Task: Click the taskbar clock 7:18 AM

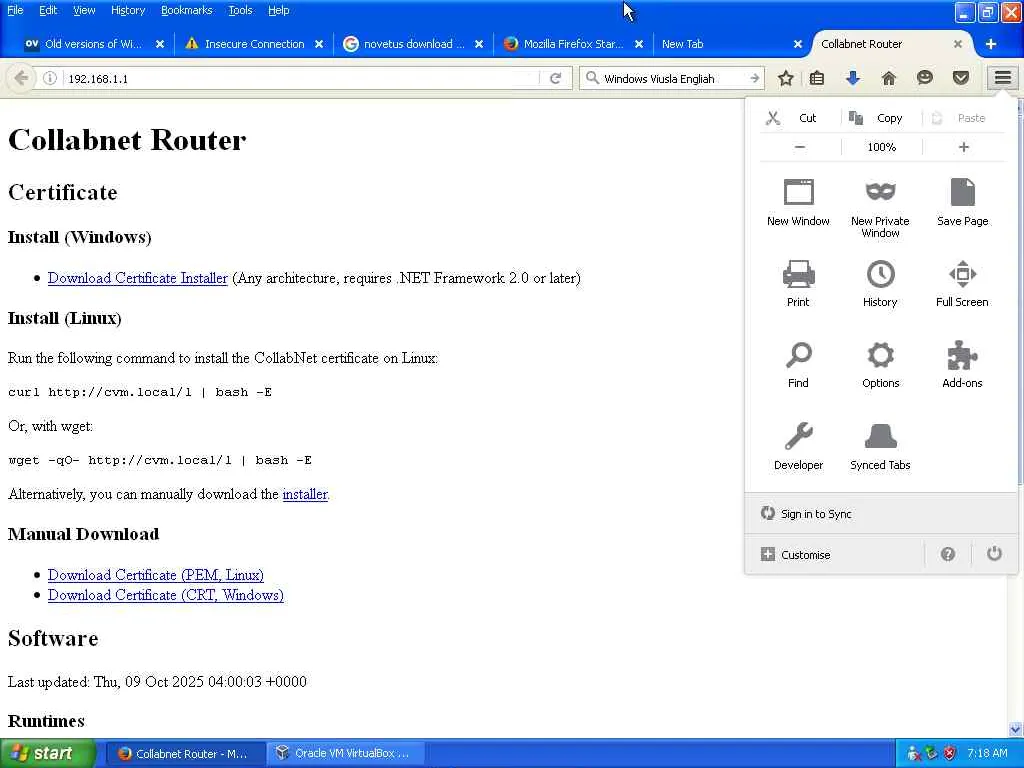Action: click(x=987, y=754)
